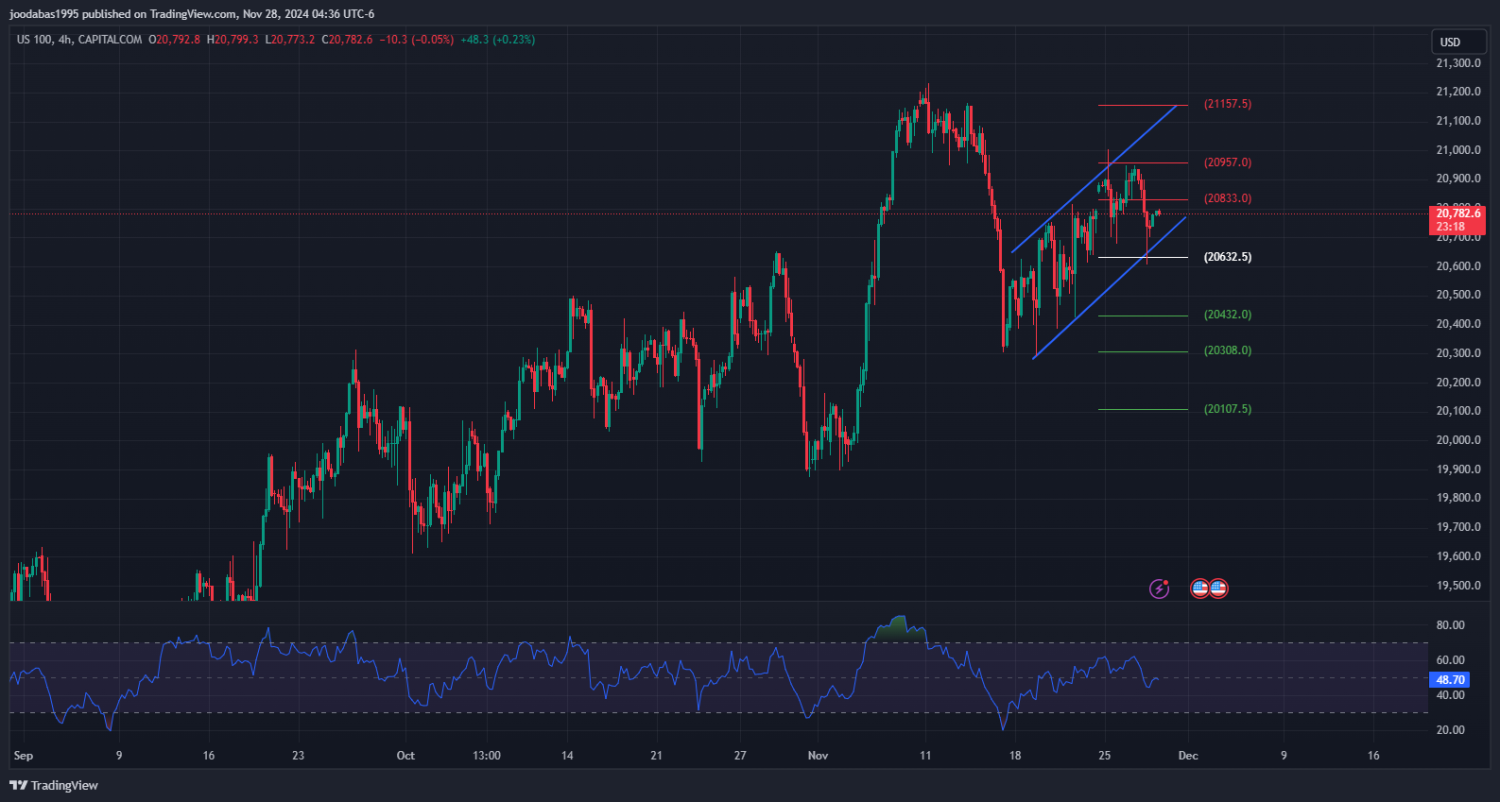Click the red (20957.0) level label
This screenshot has height=802, width=1500.
click(1227, 162)
